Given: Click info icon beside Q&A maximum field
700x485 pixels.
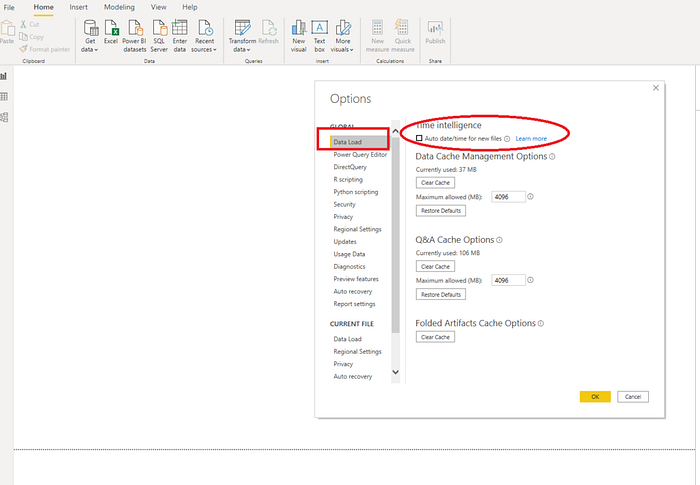Looking at the screenshot, I should click(x=530, y=280).
